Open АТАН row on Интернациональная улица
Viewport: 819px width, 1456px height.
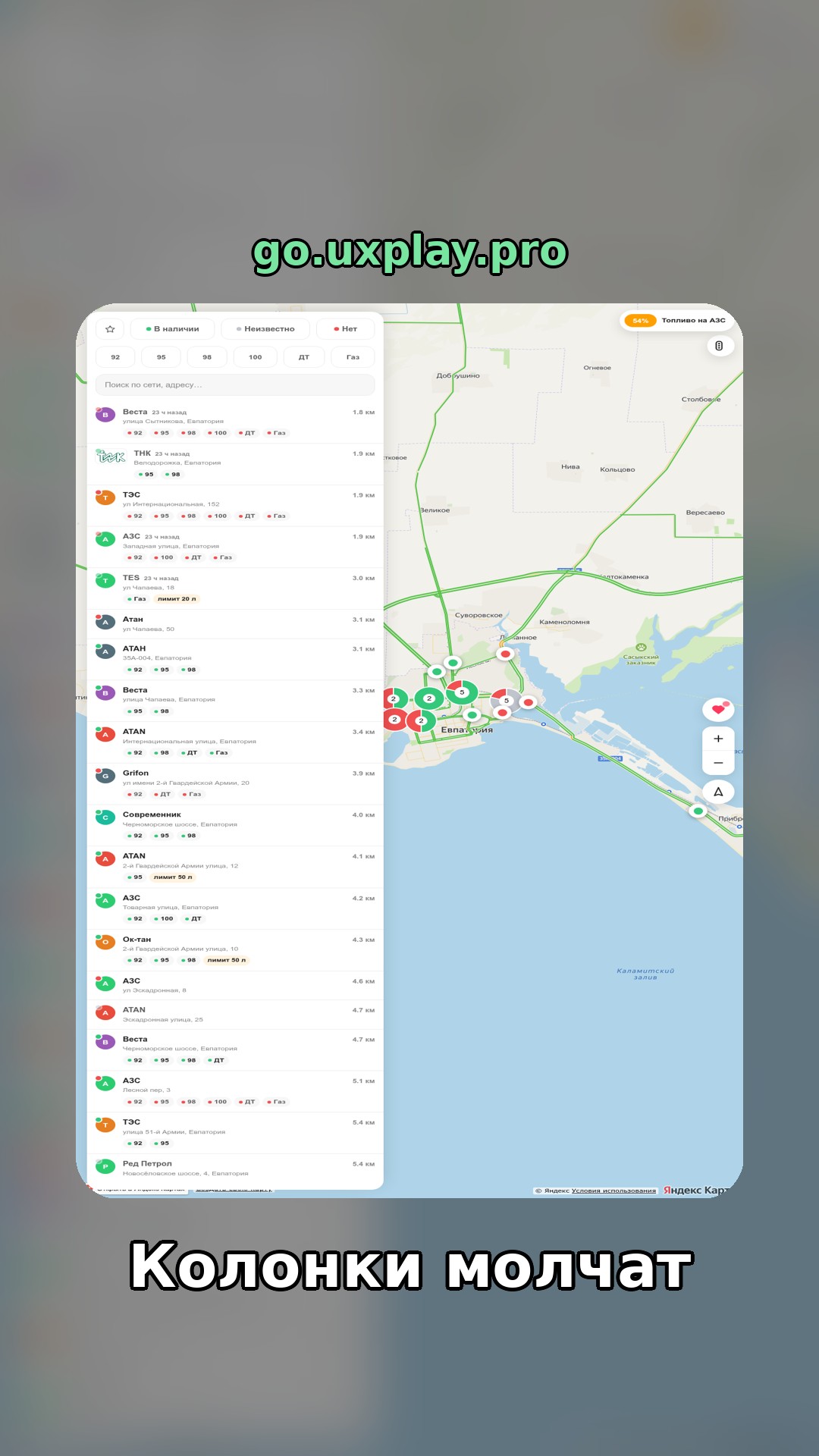(235, 742)
